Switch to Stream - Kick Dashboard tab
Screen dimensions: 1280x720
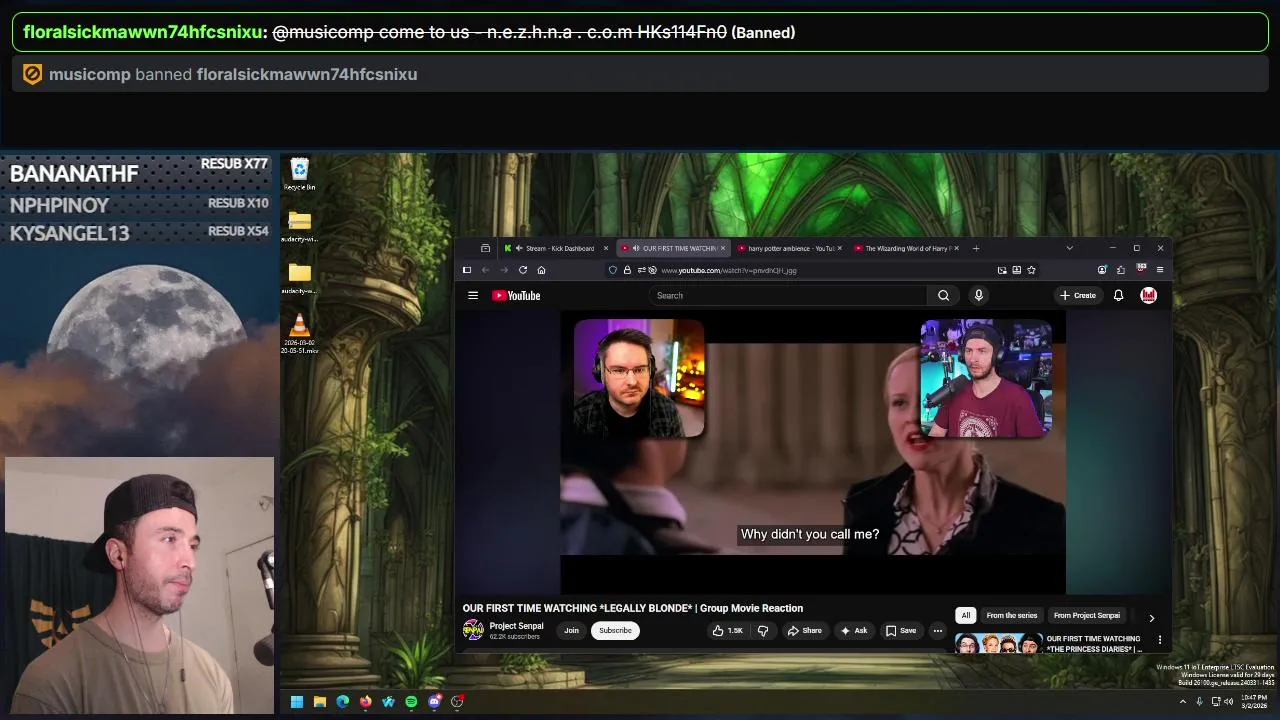click(557, 248)
